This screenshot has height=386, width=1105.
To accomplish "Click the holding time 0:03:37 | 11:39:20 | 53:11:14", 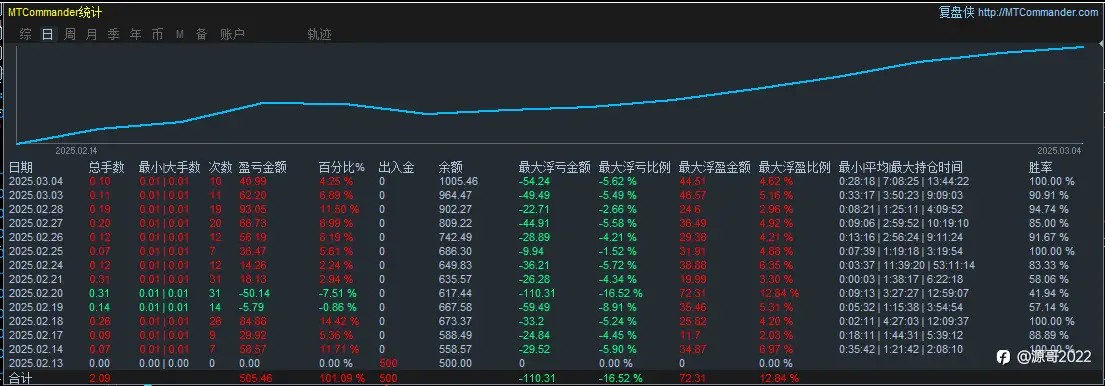I will (907, 266).
